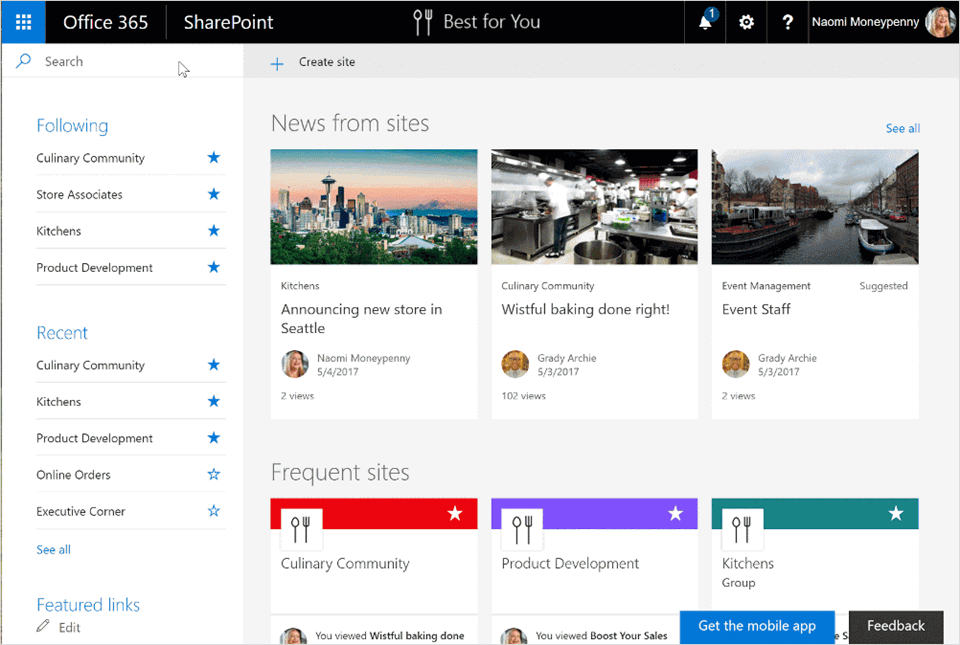Click the Culinary Community site logo
The image size is (960, 645).
pos(301,528)
